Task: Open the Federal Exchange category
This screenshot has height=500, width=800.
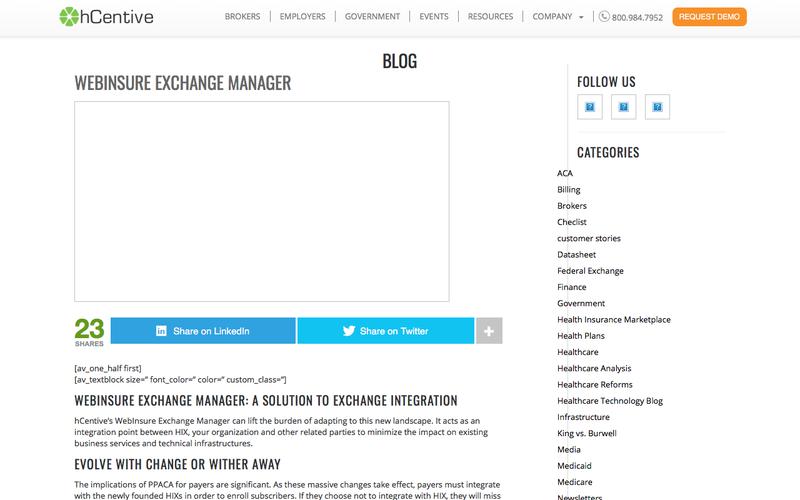Action: pyautogui.click(x=590, y=271)
